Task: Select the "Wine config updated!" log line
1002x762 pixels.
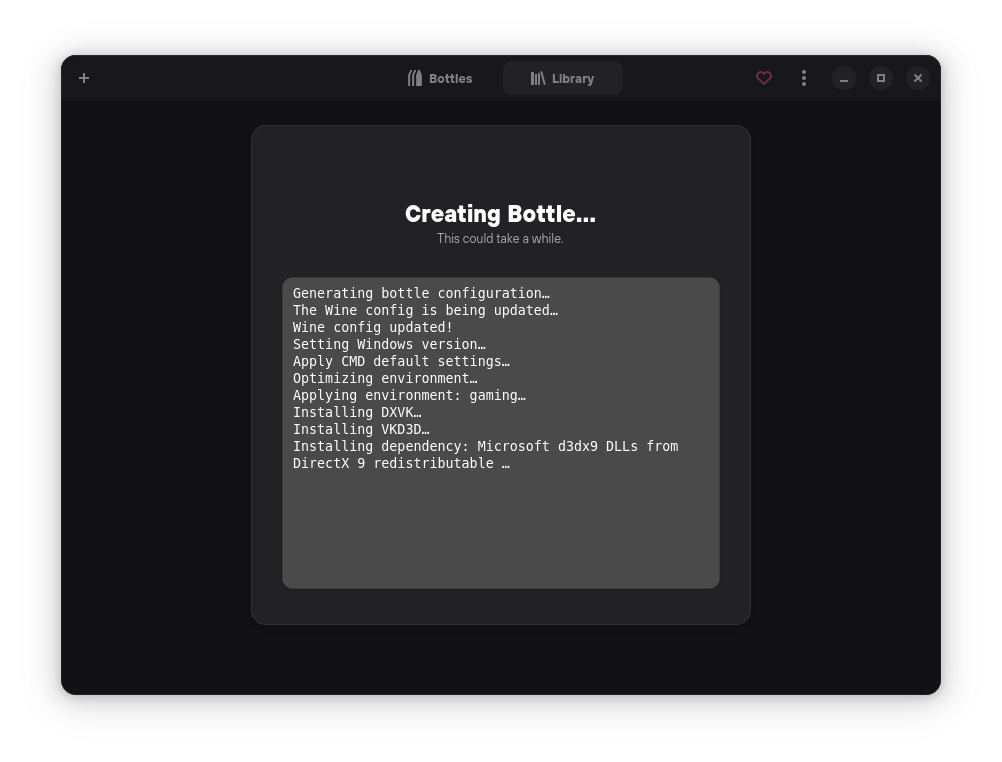Action: [373, 327]
